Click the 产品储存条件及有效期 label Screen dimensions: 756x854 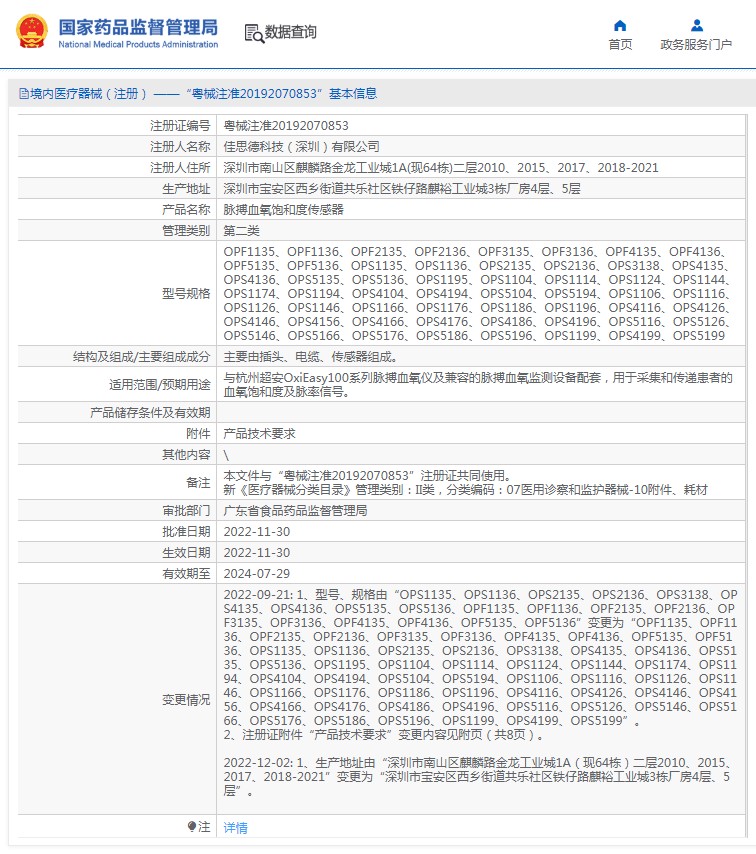pyautogui.click(x=150, y=413)
